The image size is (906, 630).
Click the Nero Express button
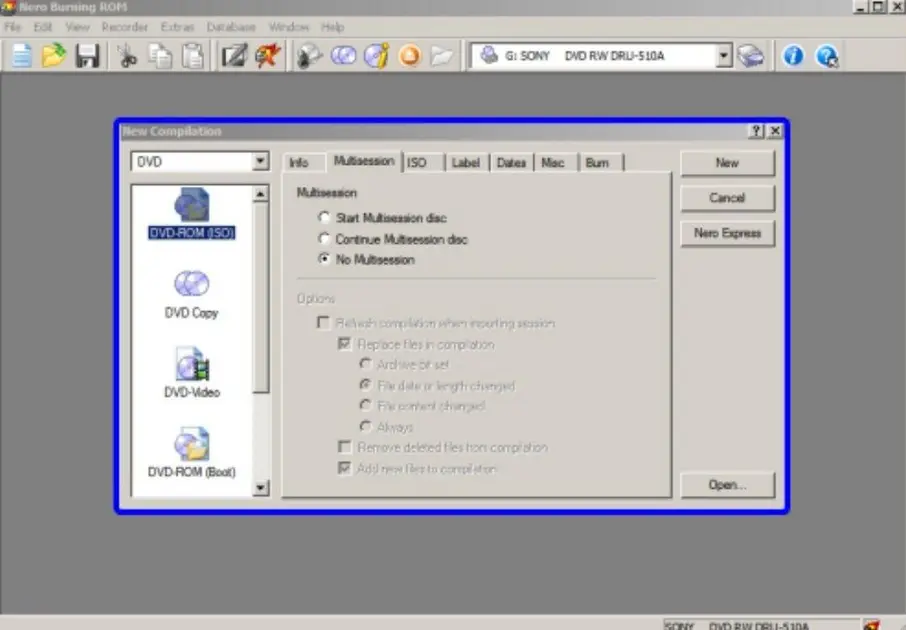tap(727, 233)
